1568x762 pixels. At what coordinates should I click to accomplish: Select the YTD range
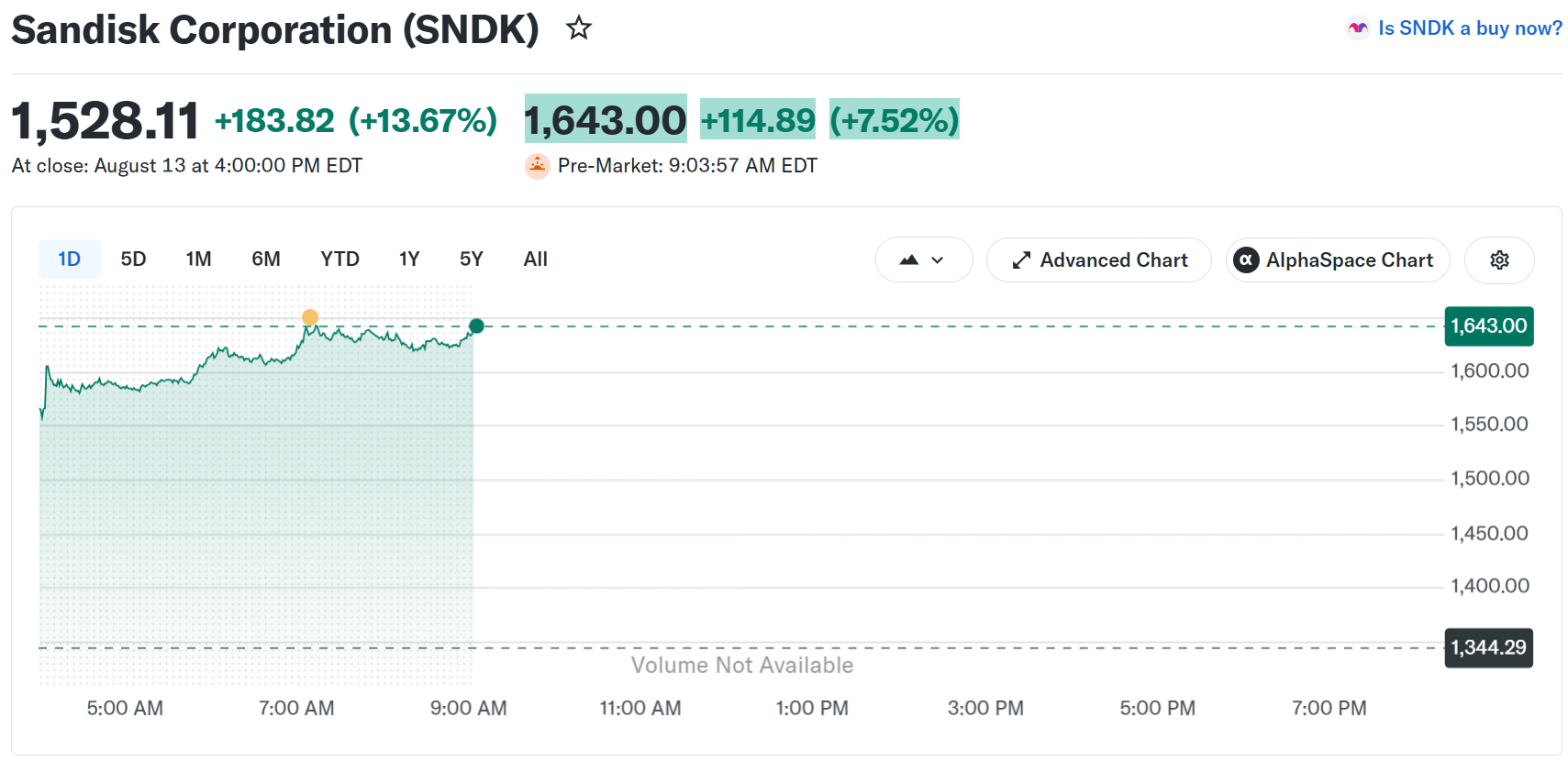(339, 260)
